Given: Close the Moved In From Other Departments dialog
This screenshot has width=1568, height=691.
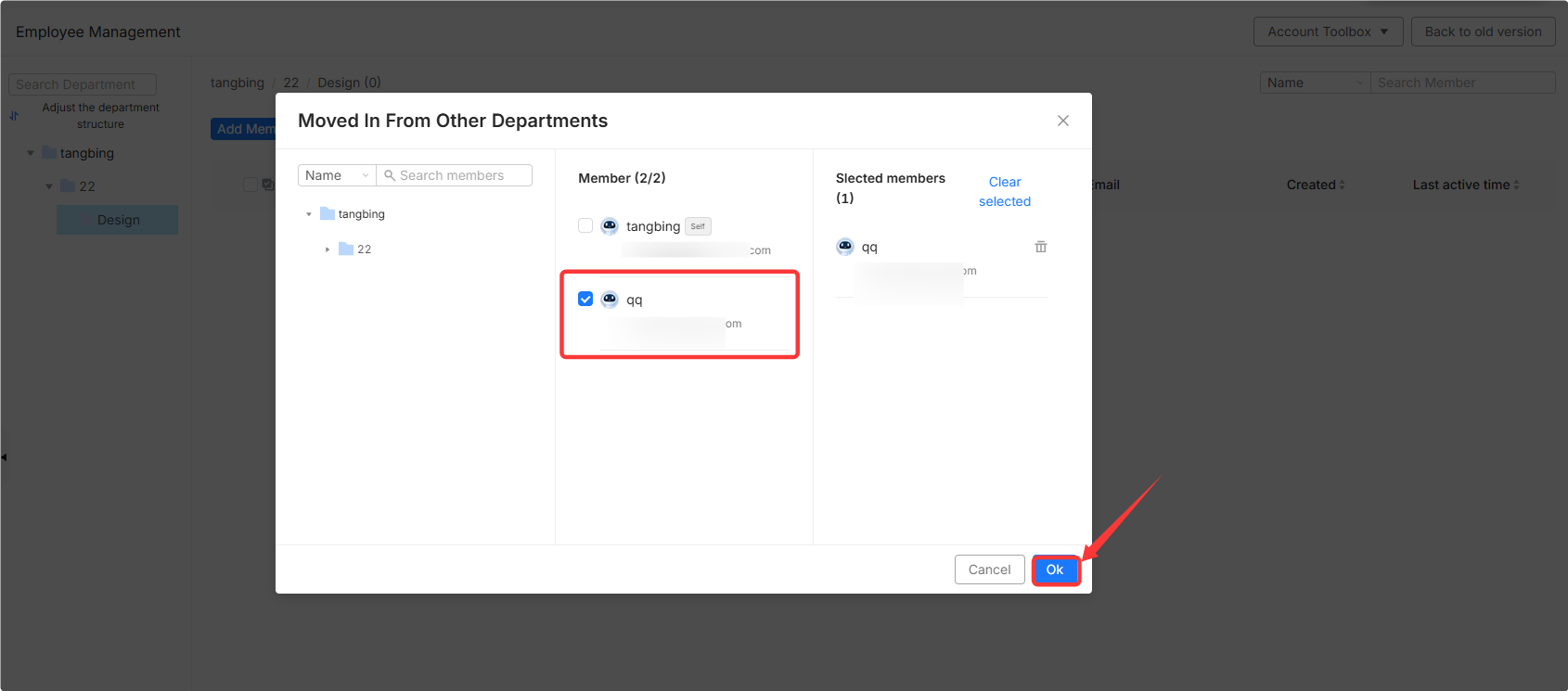Looking at the screenshot, I should point(1063,121).
